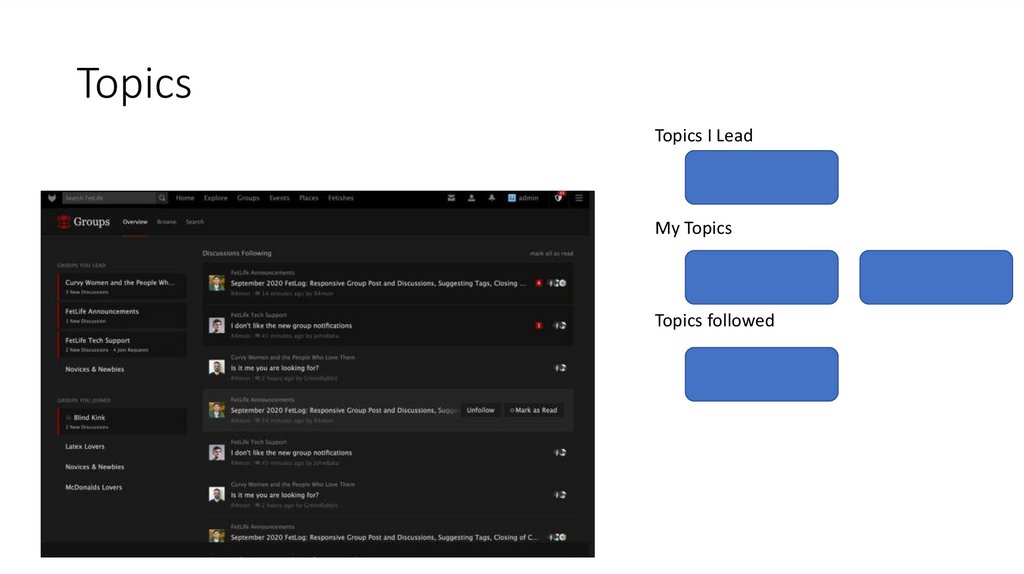Click the mark all as read link
Image resolution: width=1024 pixels, height=574 pixels.
(x=552, y=253)
